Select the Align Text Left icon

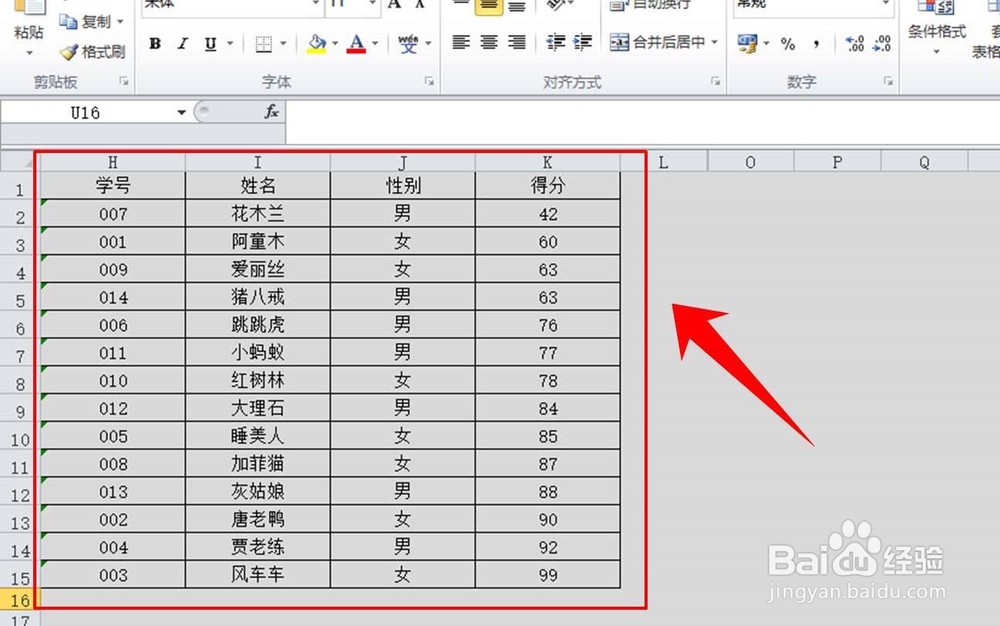(x=460, y=44)
